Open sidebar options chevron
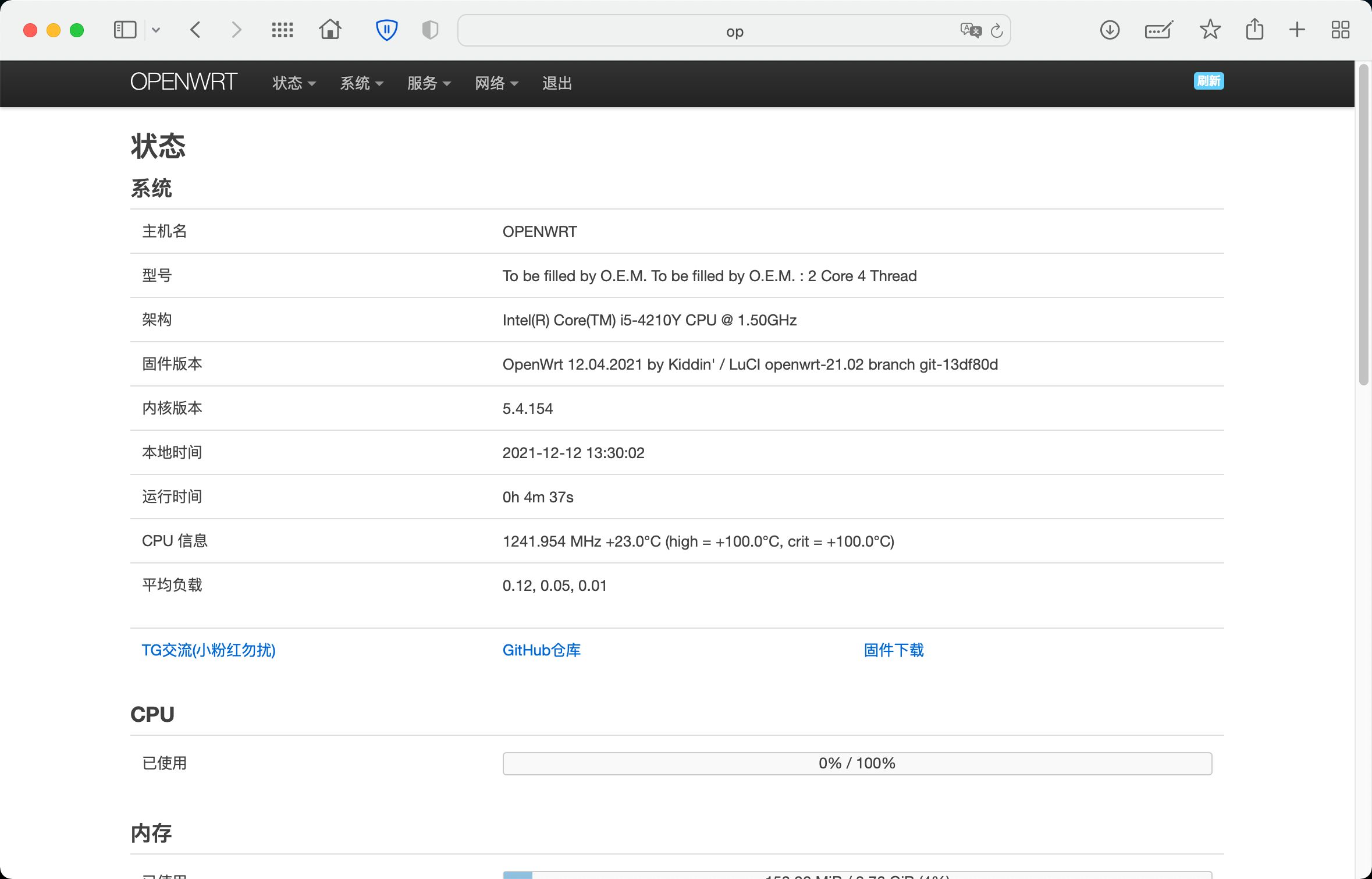 156,30
